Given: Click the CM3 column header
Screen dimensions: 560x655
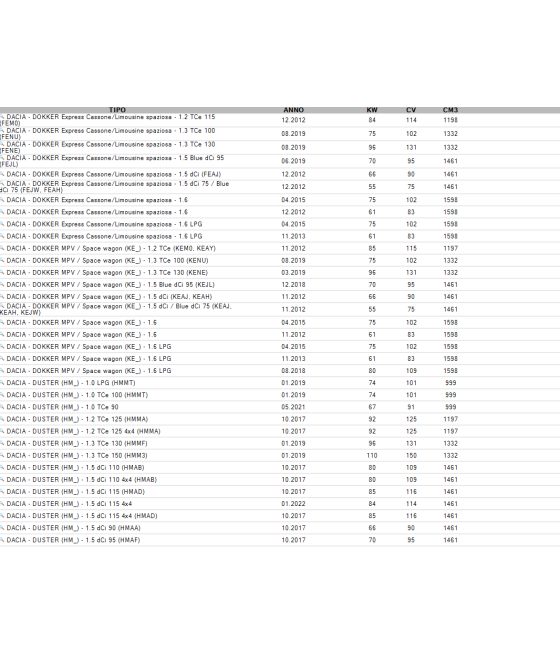Looking at the screenshot, I should pyautogui.click(x=450, y=110).
